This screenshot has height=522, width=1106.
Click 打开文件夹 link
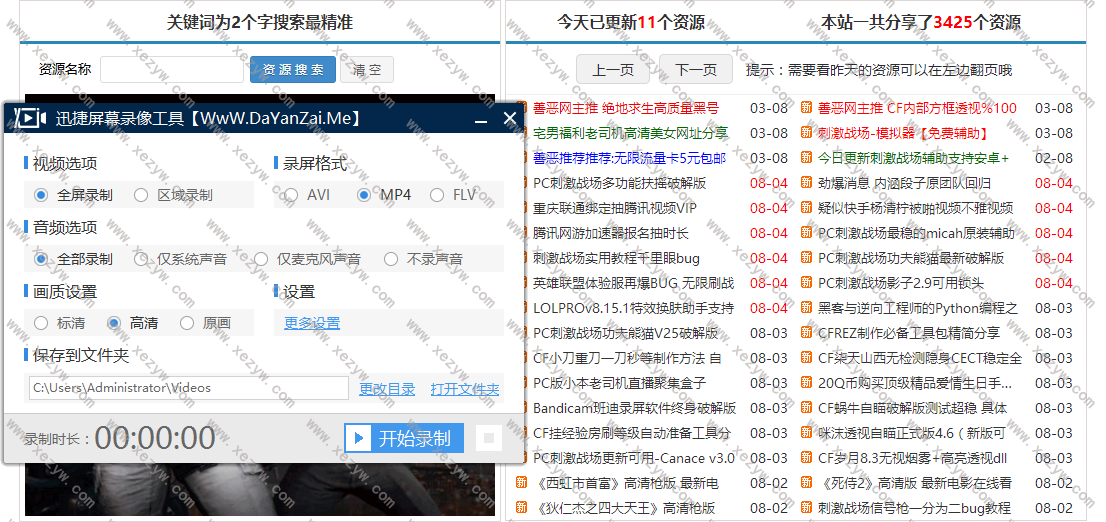(x=464, y=389)
